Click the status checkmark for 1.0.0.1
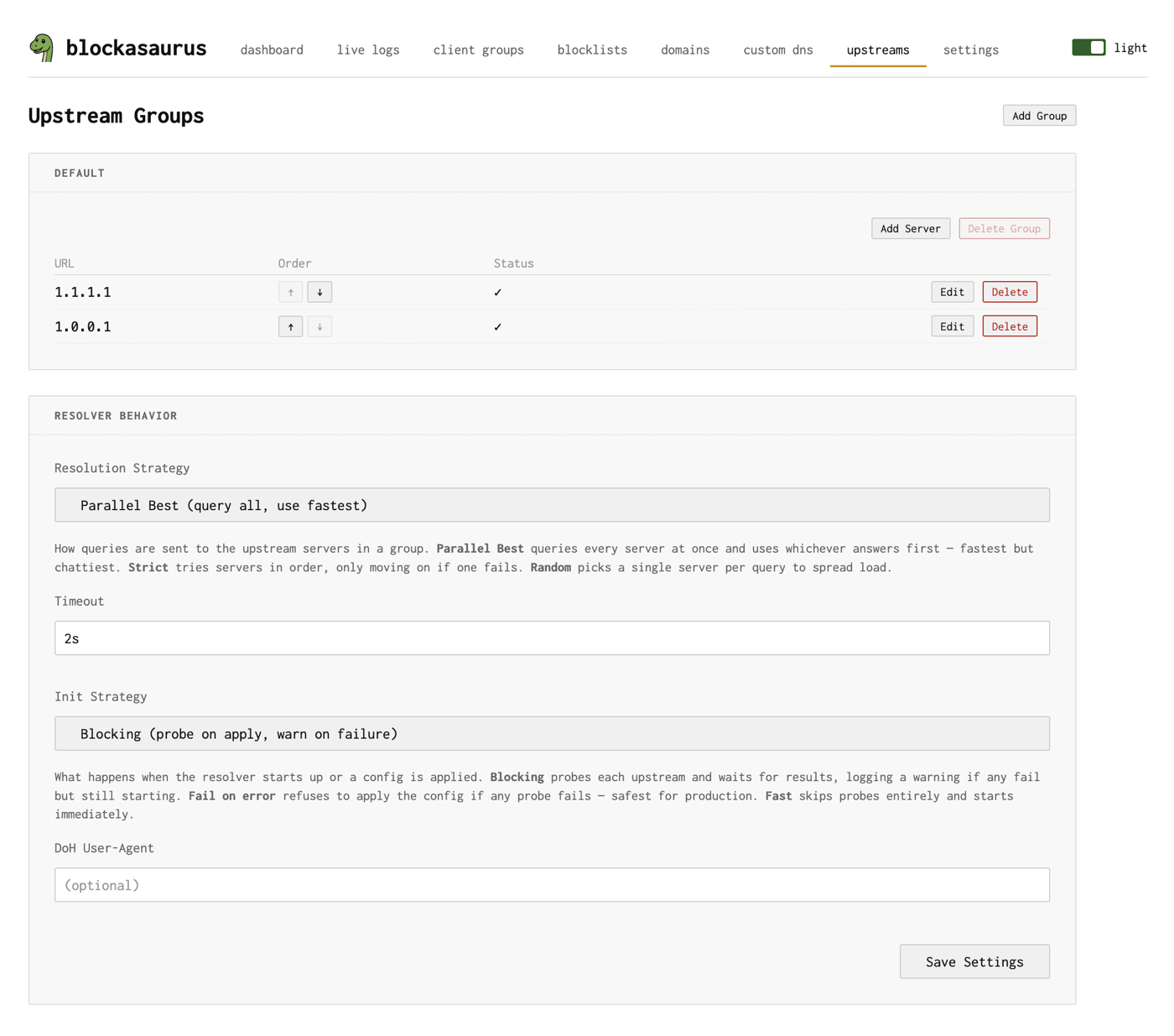This screenshot has width=1174, height=1036. 498,326
